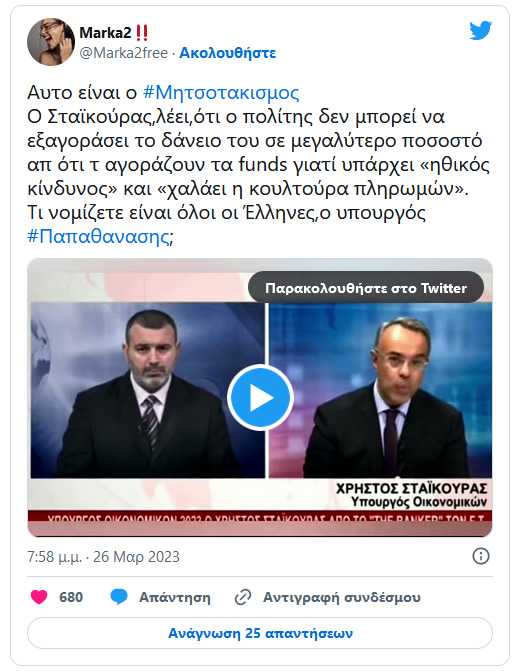Click the blue reply speech bubble icon
The width and height of the screenshot is (518, 671).
tap(119, 597)
